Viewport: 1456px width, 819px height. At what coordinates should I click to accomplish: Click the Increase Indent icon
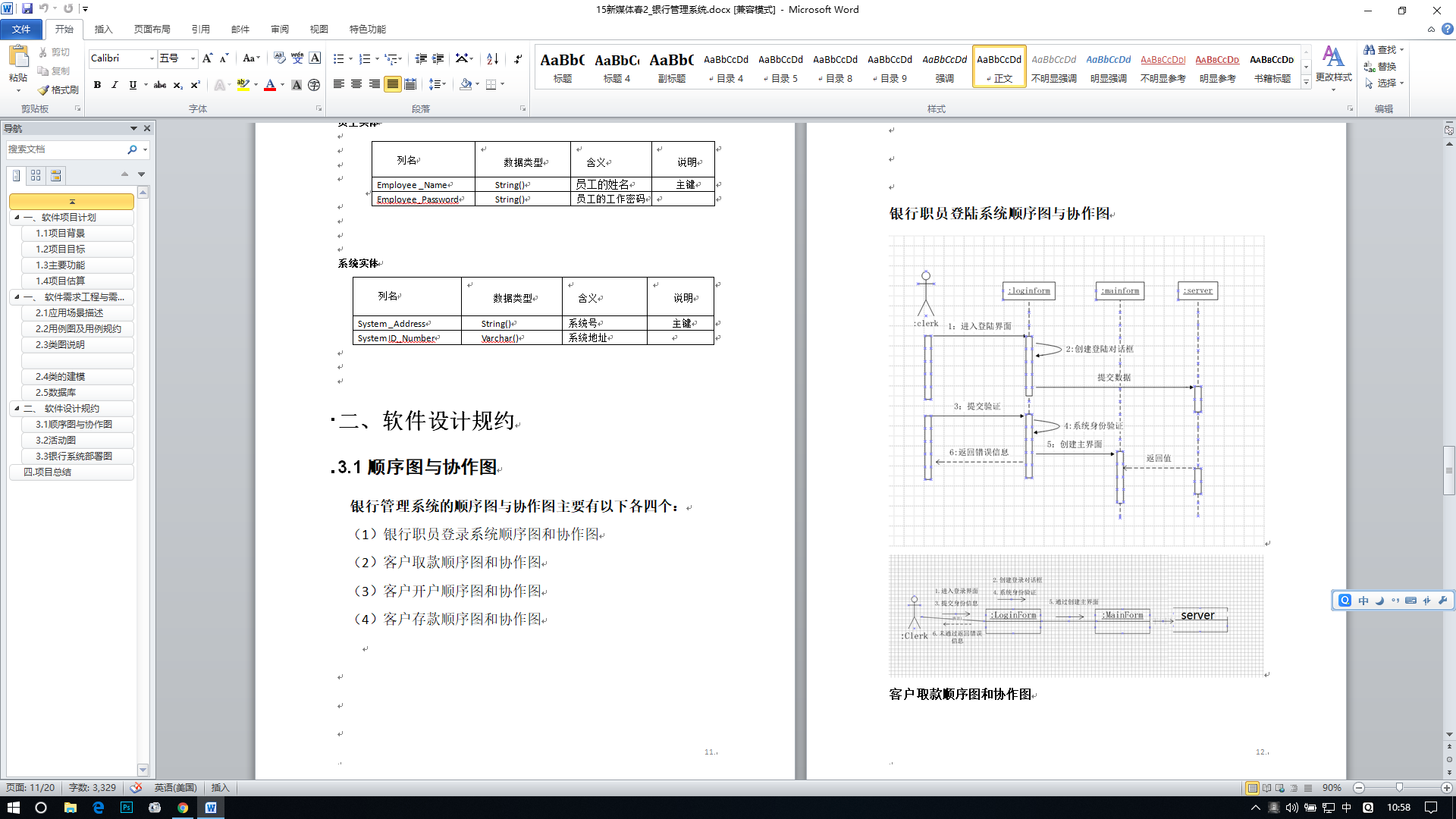point(438,58)
